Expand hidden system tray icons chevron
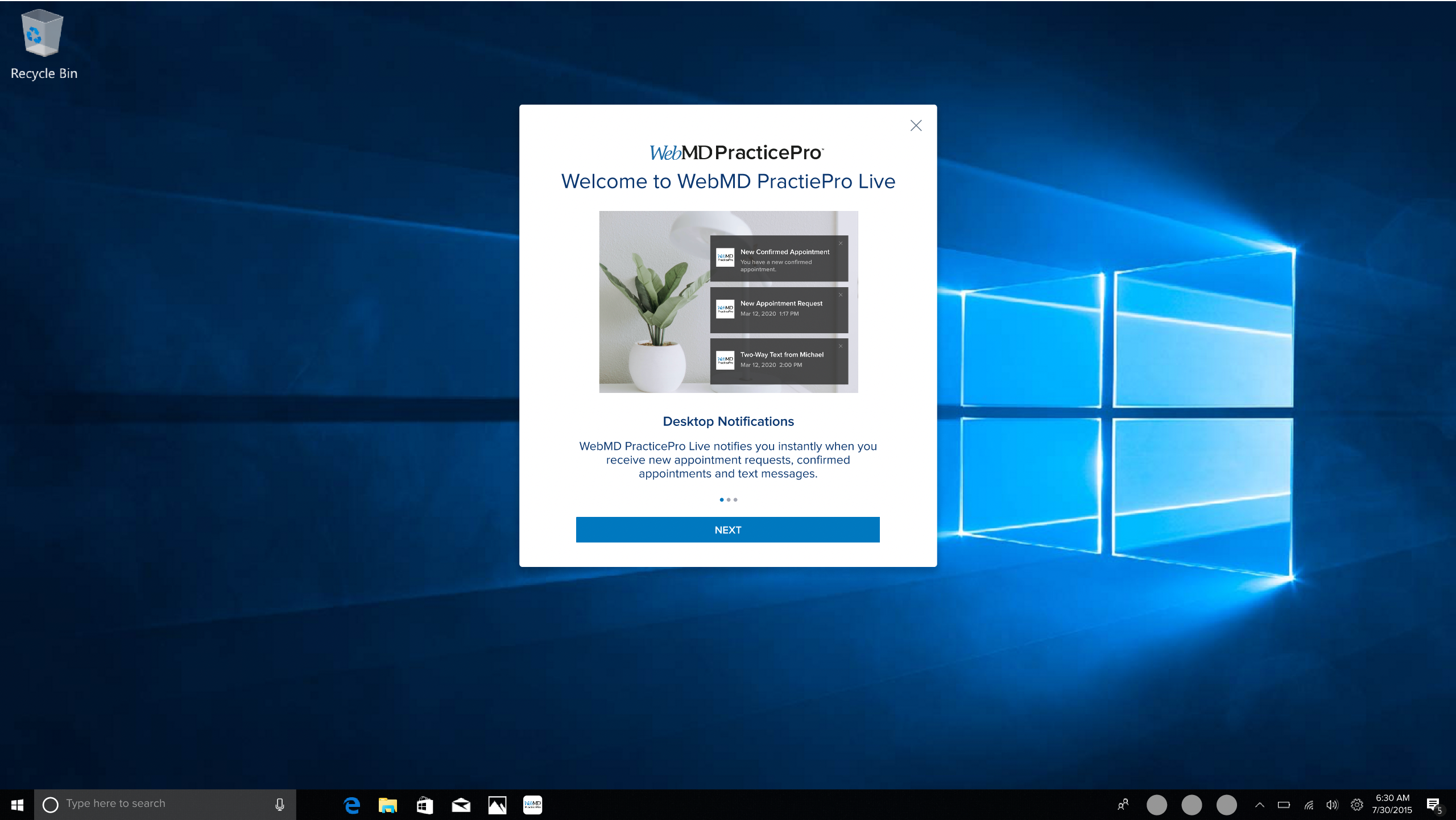 [1260, 805]
